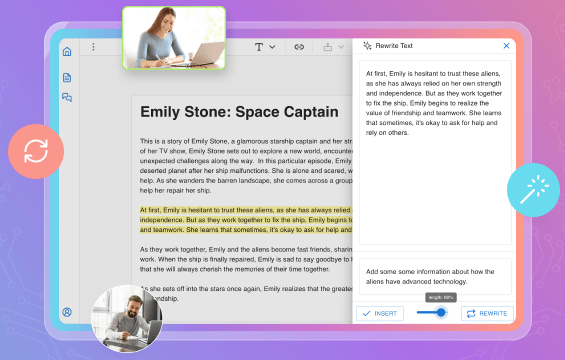Click the instruction prompt text field
The width and height of the screenshot is (565, 360).
[x=435, y=276]
